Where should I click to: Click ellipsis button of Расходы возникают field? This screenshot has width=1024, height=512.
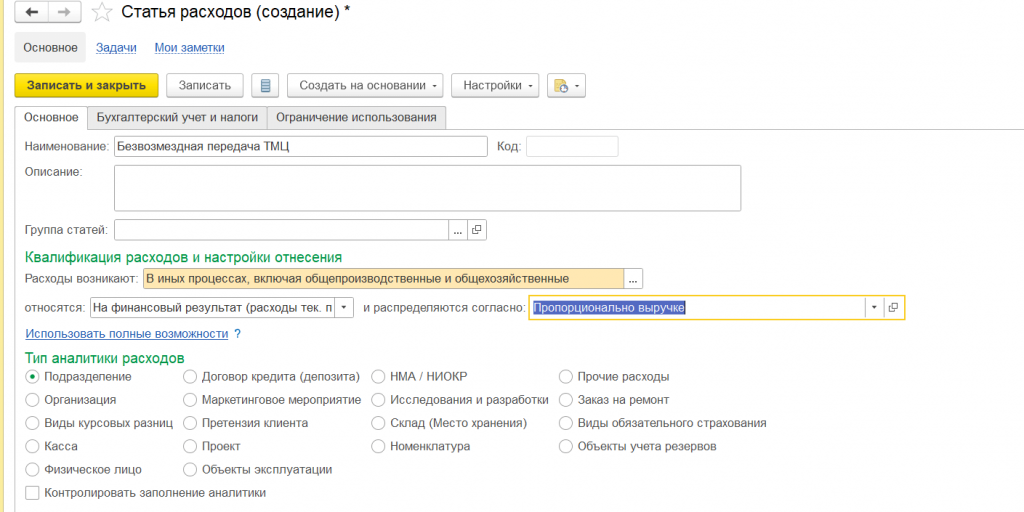click(633, 279)
